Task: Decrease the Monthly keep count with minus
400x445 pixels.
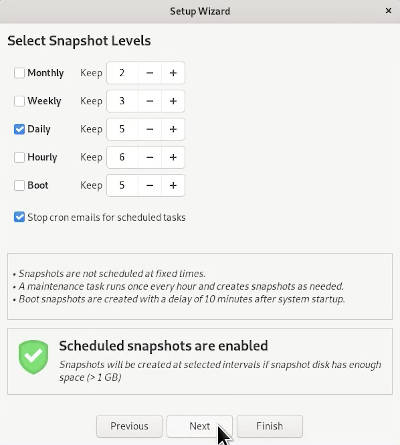Action: click(150, 73)
